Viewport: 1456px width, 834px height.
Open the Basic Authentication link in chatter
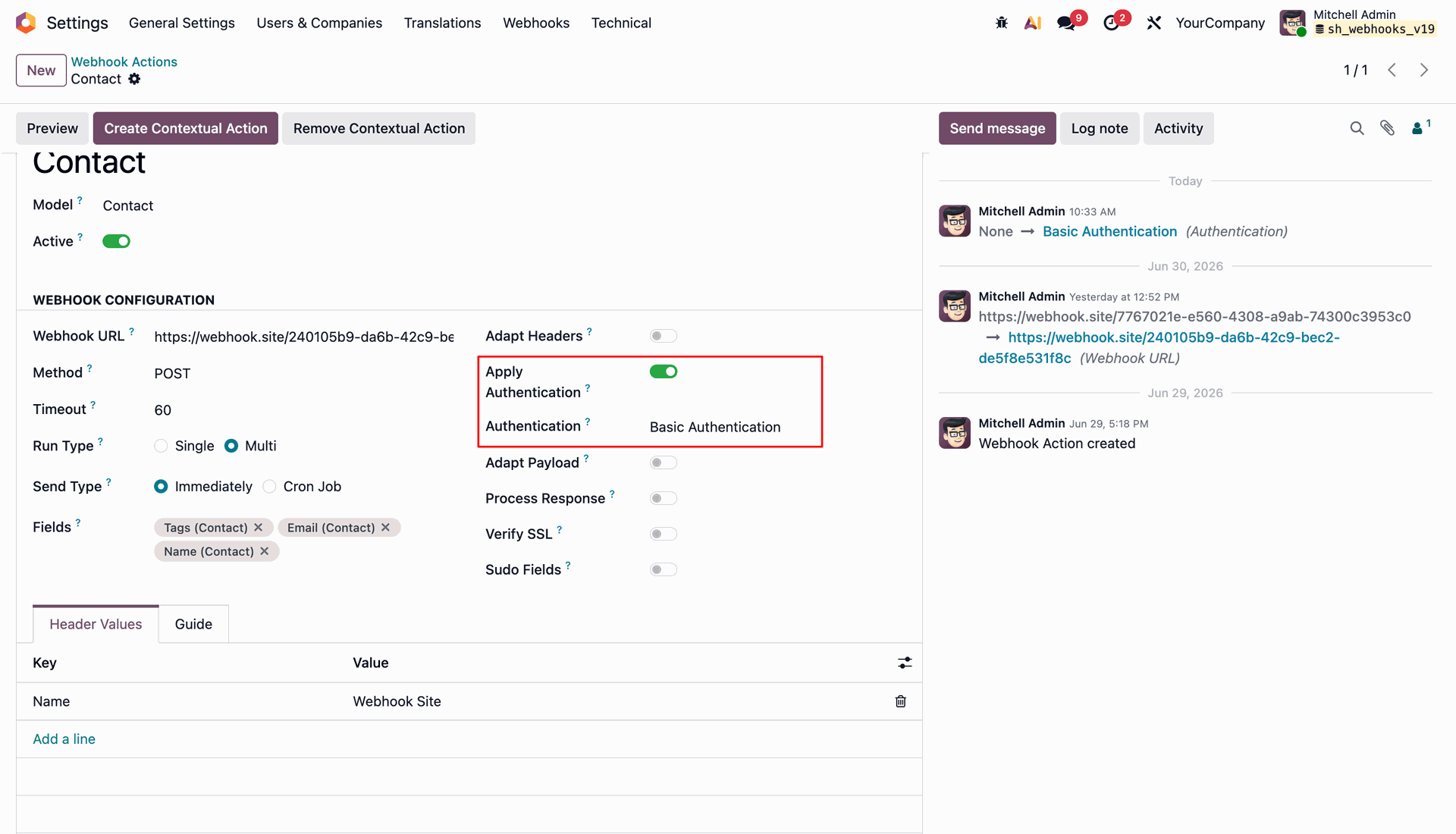pyautogui.click(x=1109, y=231)
